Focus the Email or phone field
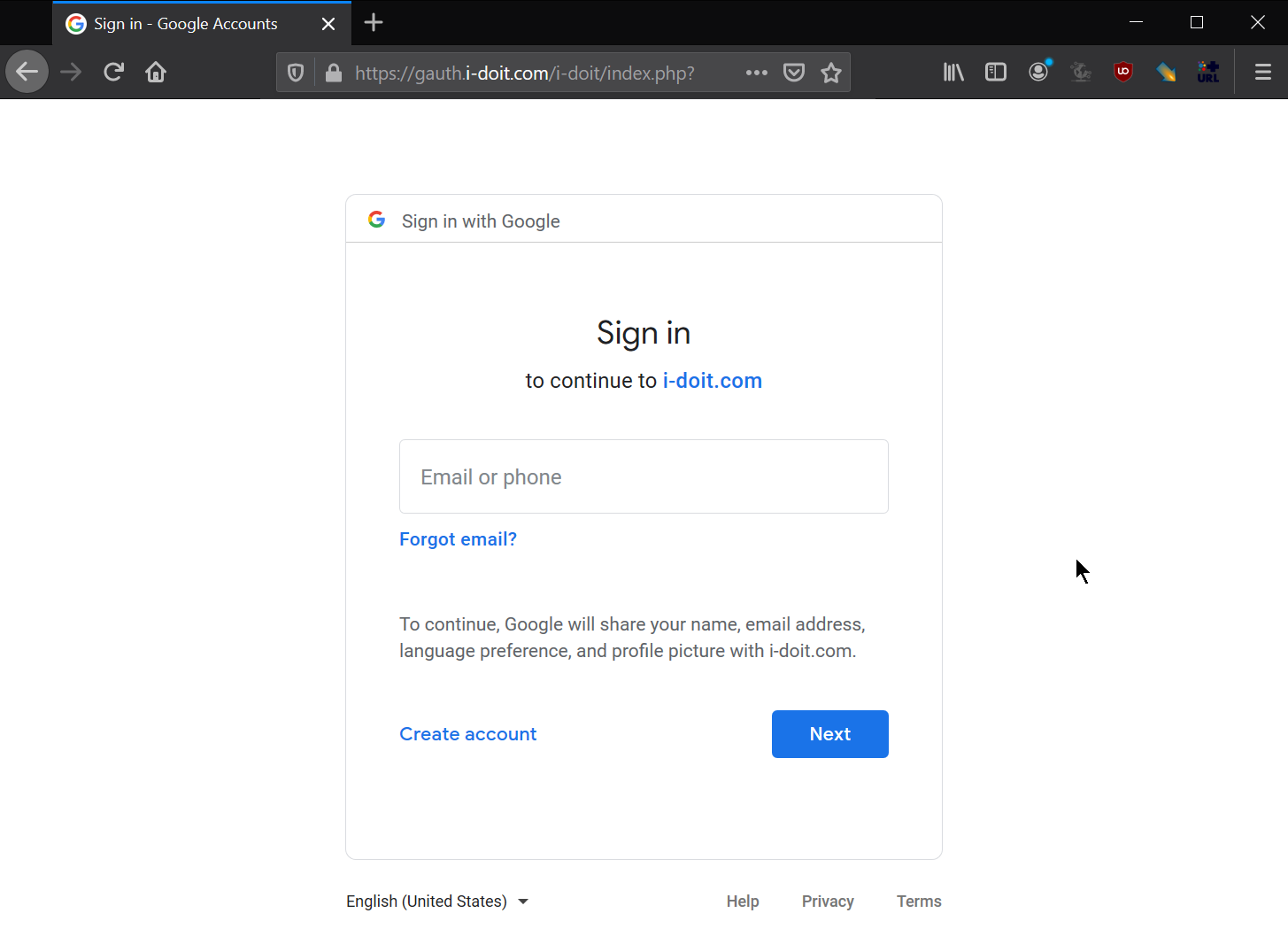 [644, 476]
